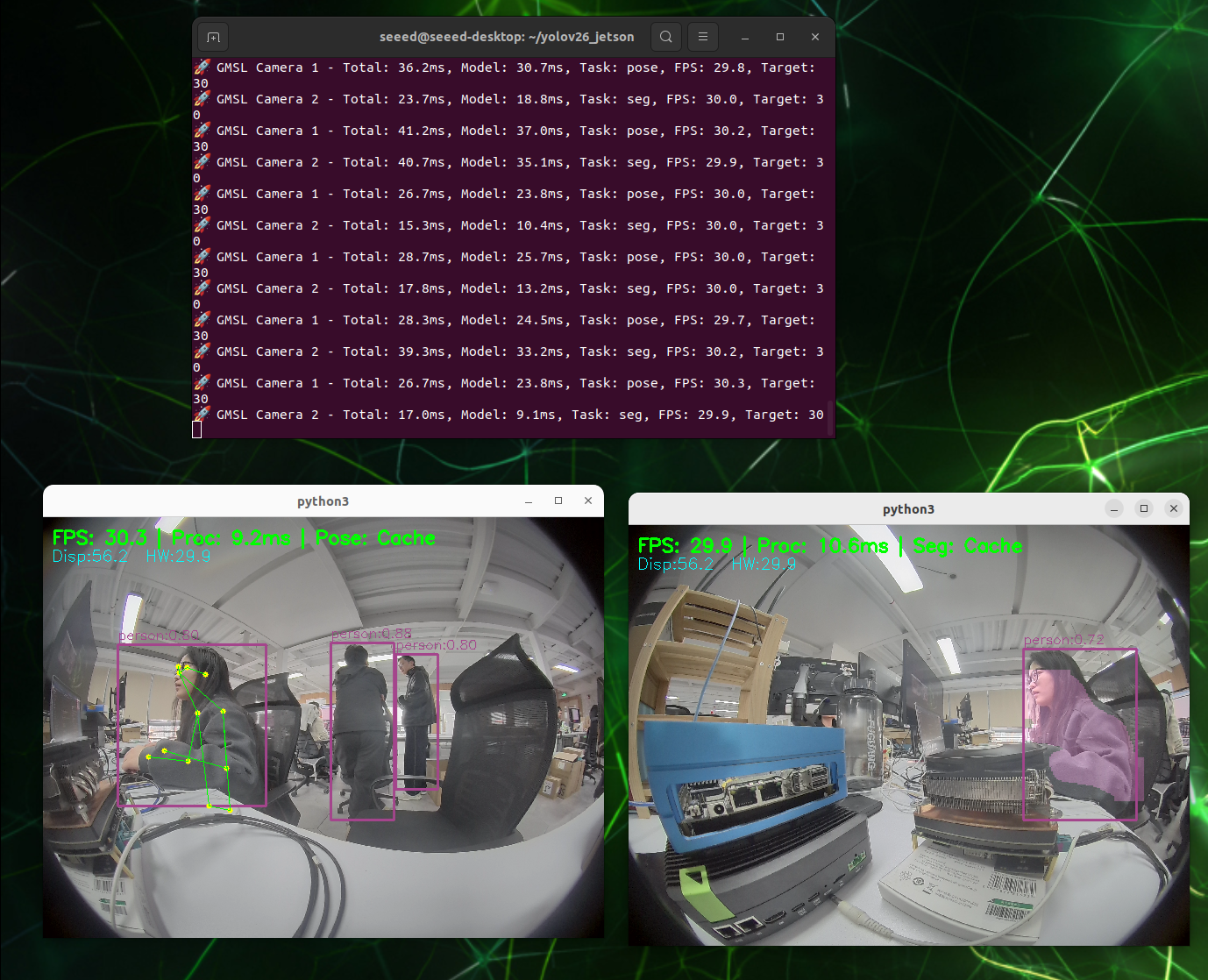Minimize the seeed-desktop terminal window

click(745, 38)
